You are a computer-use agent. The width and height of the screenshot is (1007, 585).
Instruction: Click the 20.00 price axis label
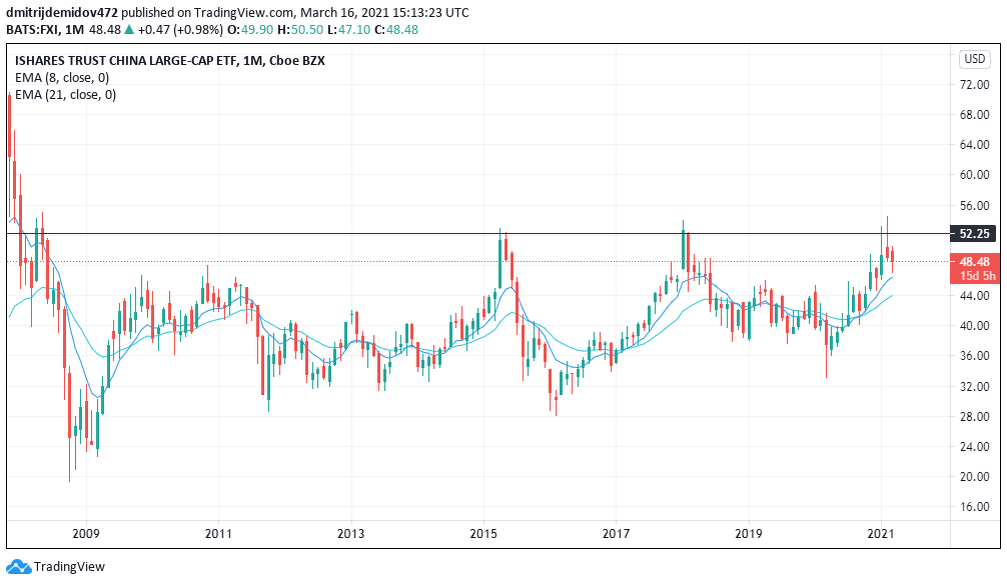point(974,476)
